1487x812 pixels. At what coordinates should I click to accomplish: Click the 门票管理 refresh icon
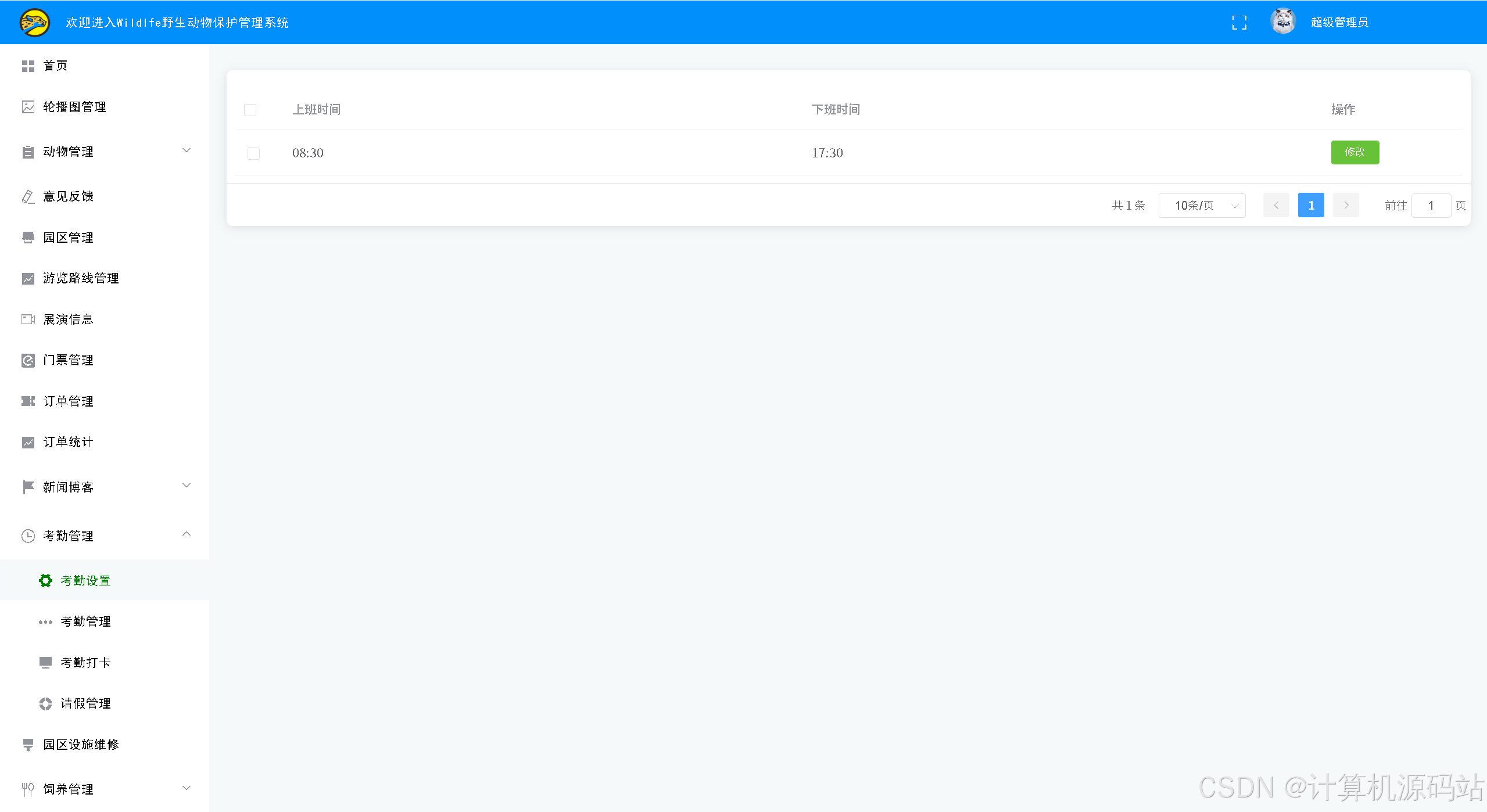click(x=28, y=361)
